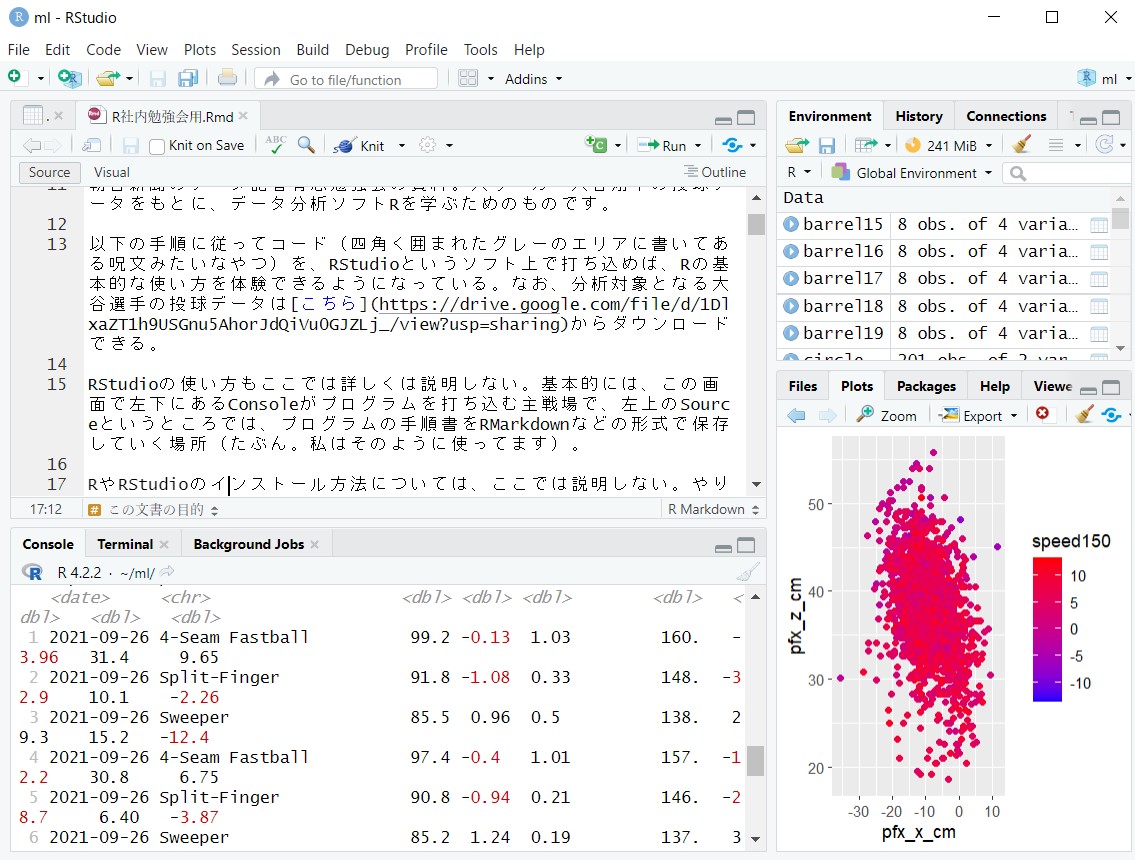Click the editor vertical scrollbar thumb
The width and height of the screenshot is (1135, 860).
[x=756, y=224]
